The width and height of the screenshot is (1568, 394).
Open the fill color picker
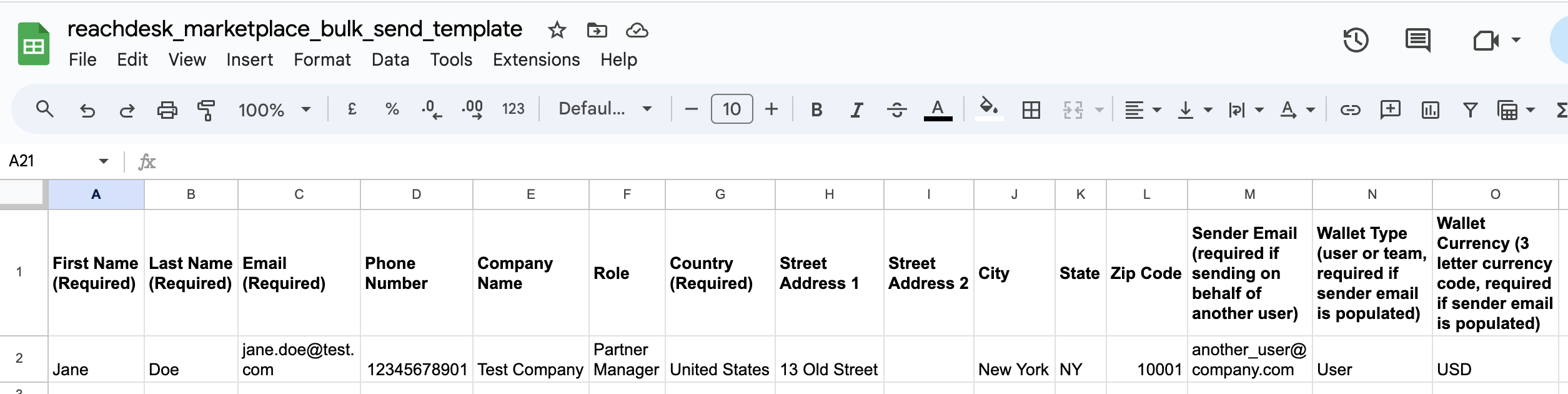click(989, 109)
